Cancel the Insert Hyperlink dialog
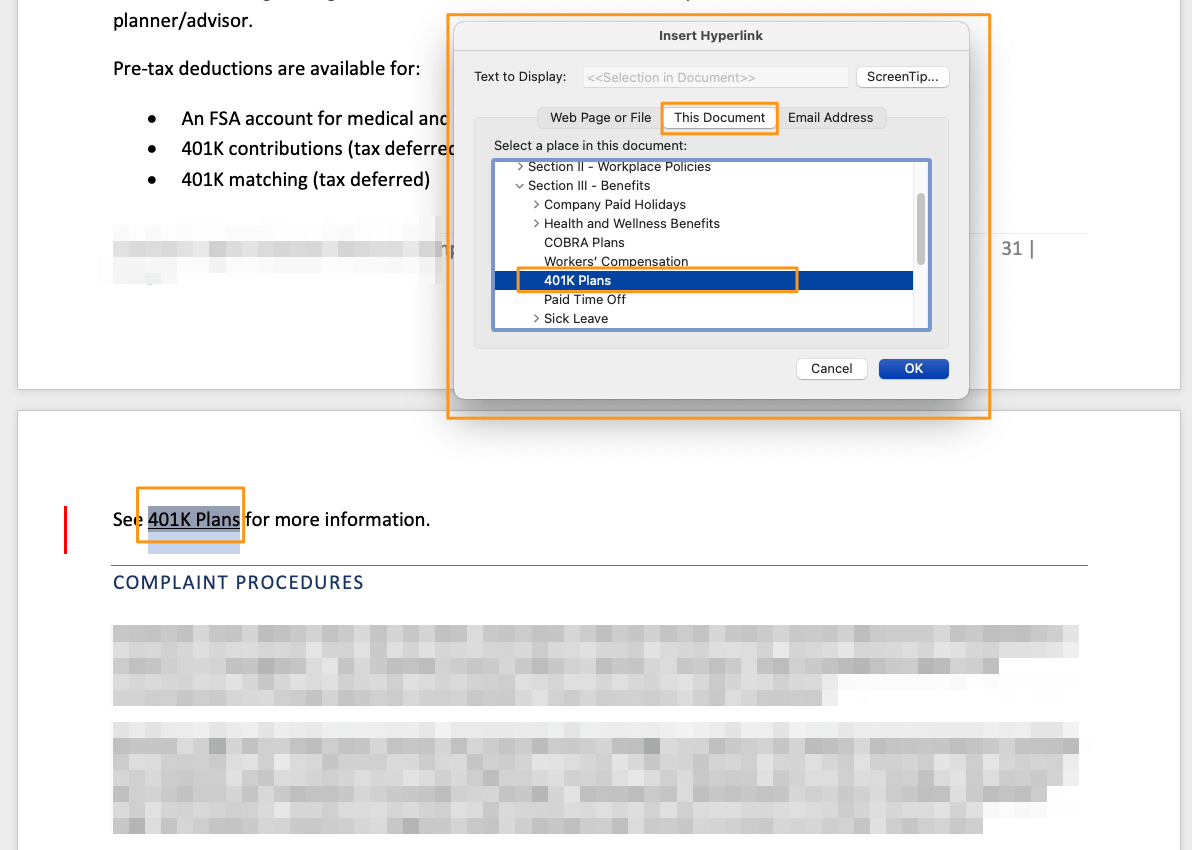This screenshot has height=850, width=1192. click(x=831, y=369)
